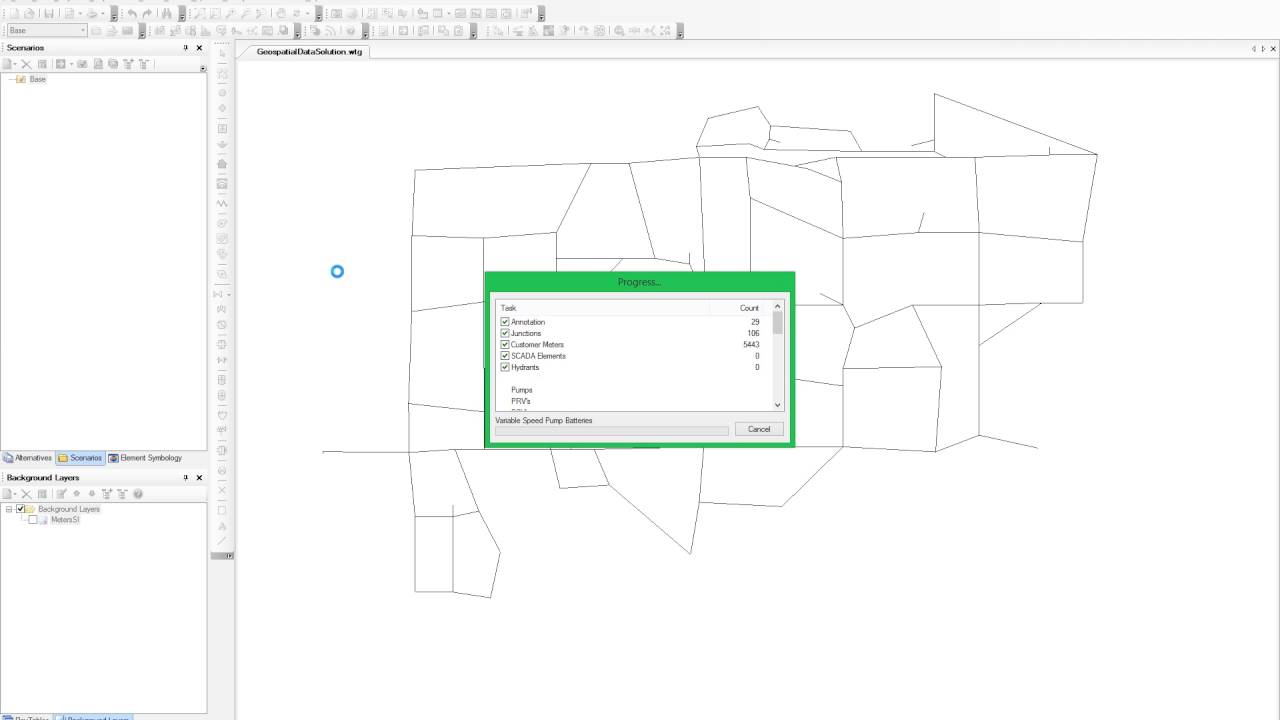Click the Move Down arrow in Background Layers toolbar

pyautogui.click(x=92, y=494)
